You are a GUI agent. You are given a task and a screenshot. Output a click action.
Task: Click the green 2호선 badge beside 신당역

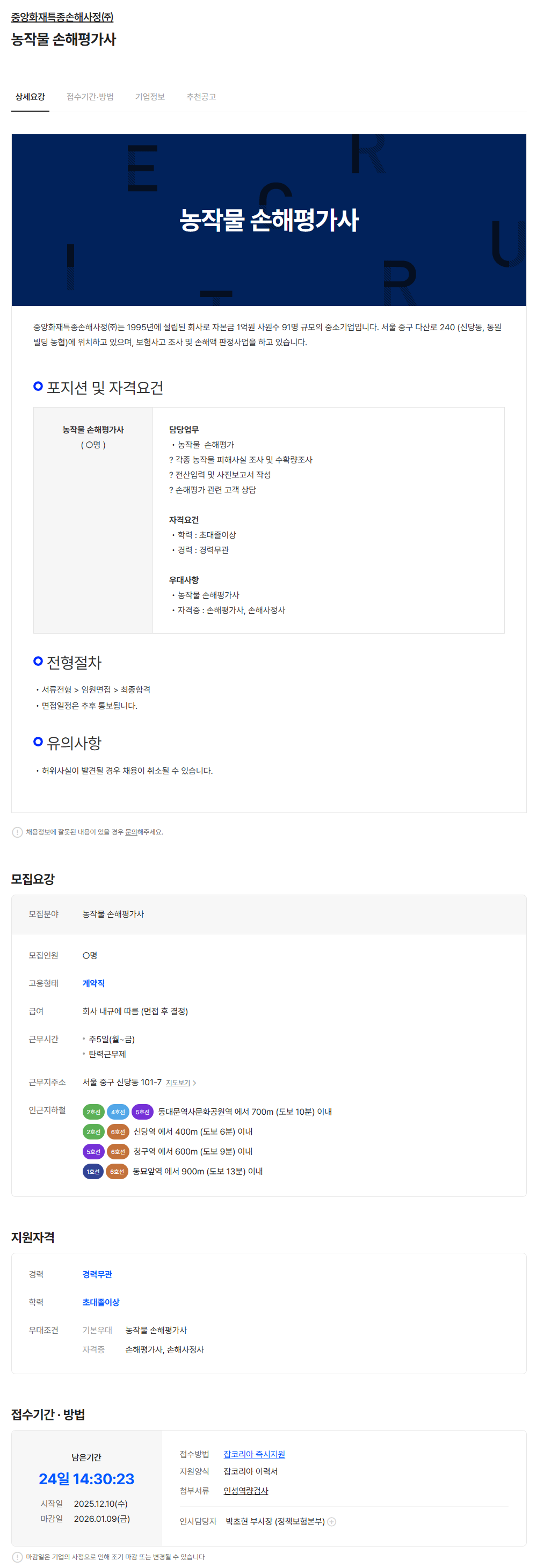point(93,1131)
